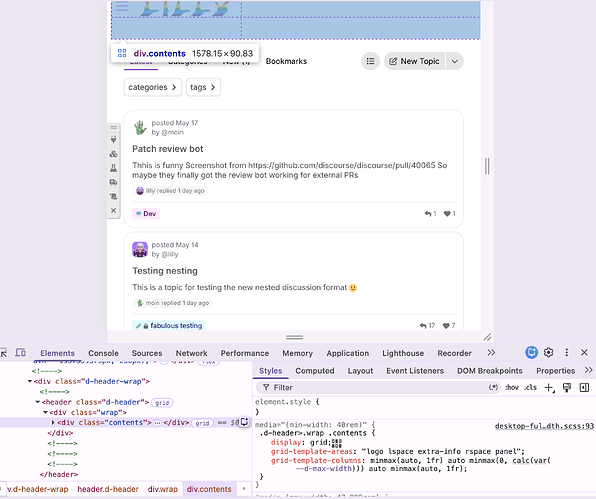The height and width of the screenshot is (499, 596).
Task: Click the bulk select list icon button
Action: pos(371,61)
